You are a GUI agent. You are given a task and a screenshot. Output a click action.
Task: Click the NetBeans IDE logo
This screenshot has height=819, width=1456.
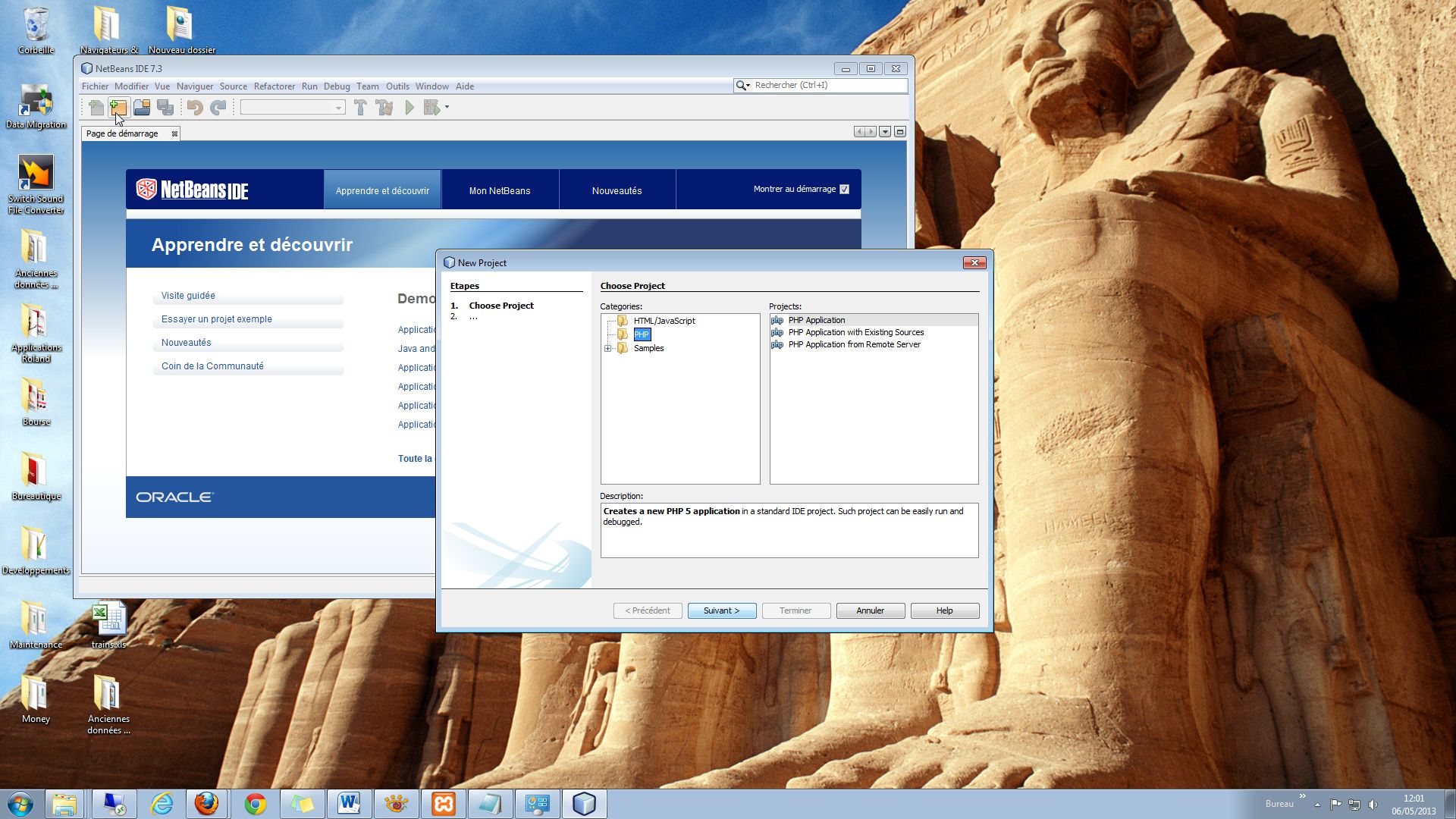[193, 190]
